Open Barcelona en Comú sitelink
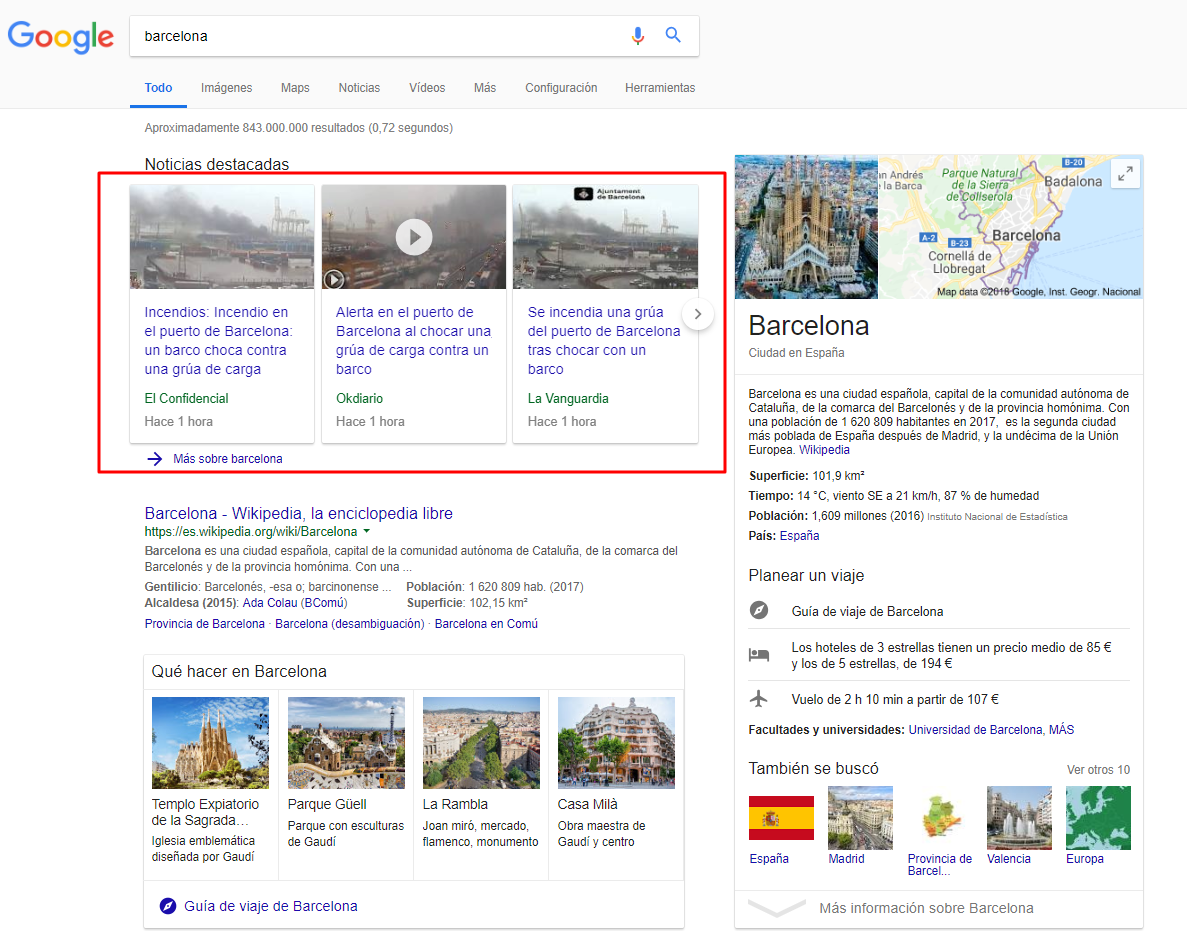 coord(486,624)
